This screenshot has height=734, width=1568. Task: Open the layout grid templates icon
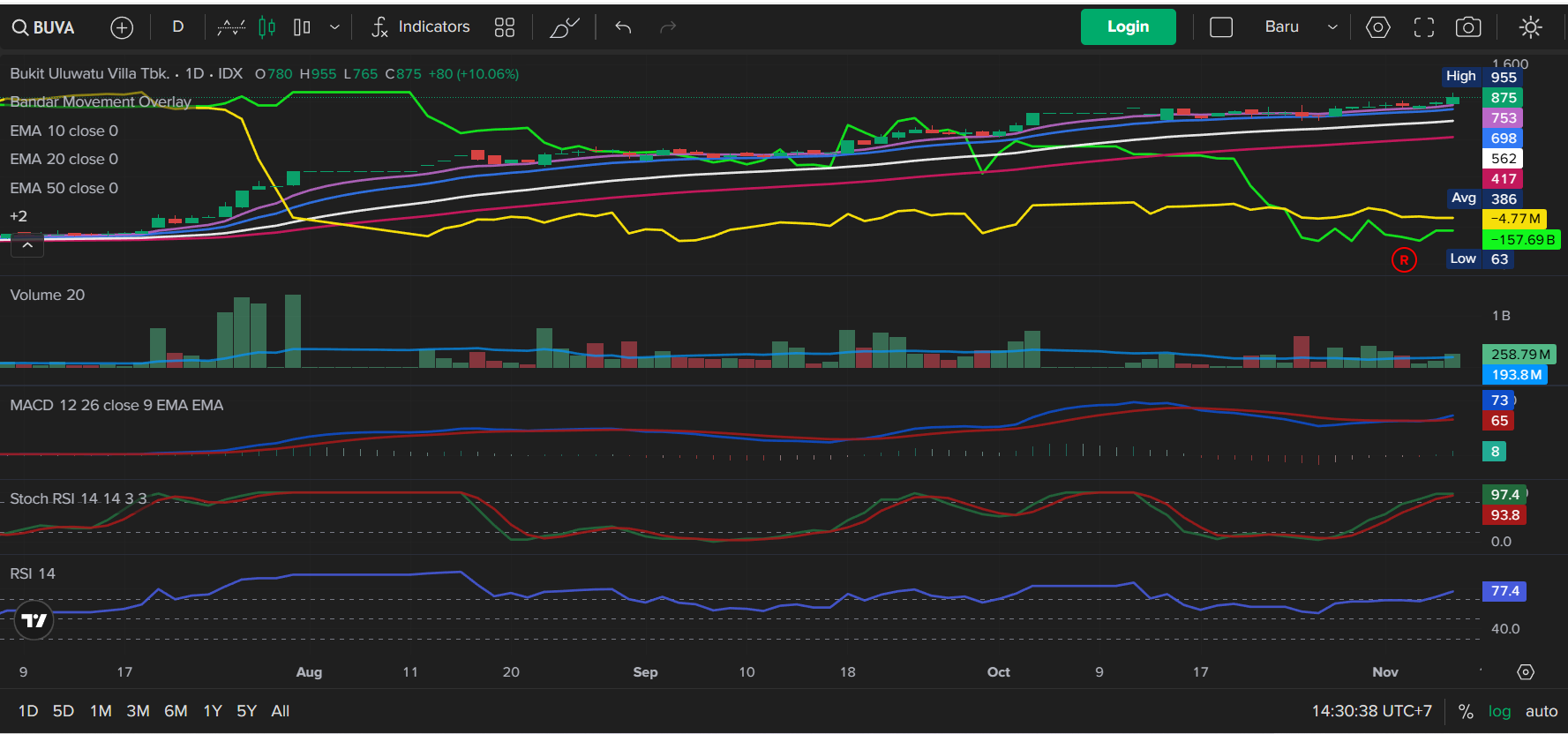tap(504, 27)
